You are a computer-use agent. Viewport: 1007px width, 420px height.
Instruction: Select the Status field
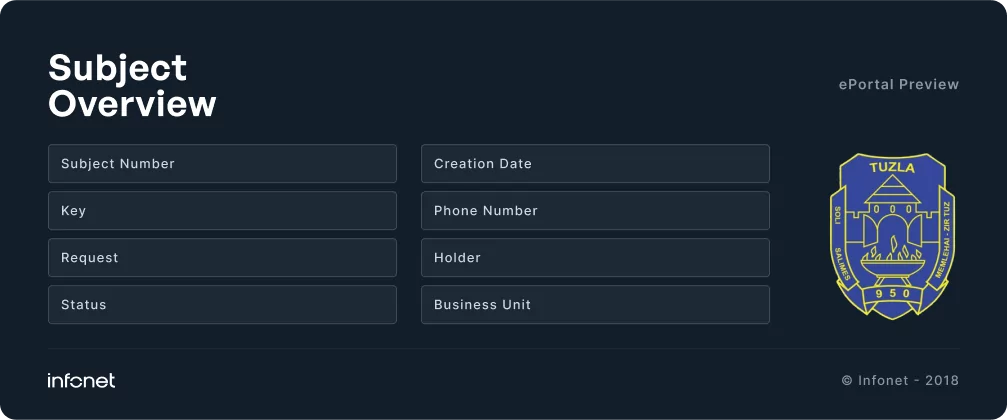click(222, 305)
